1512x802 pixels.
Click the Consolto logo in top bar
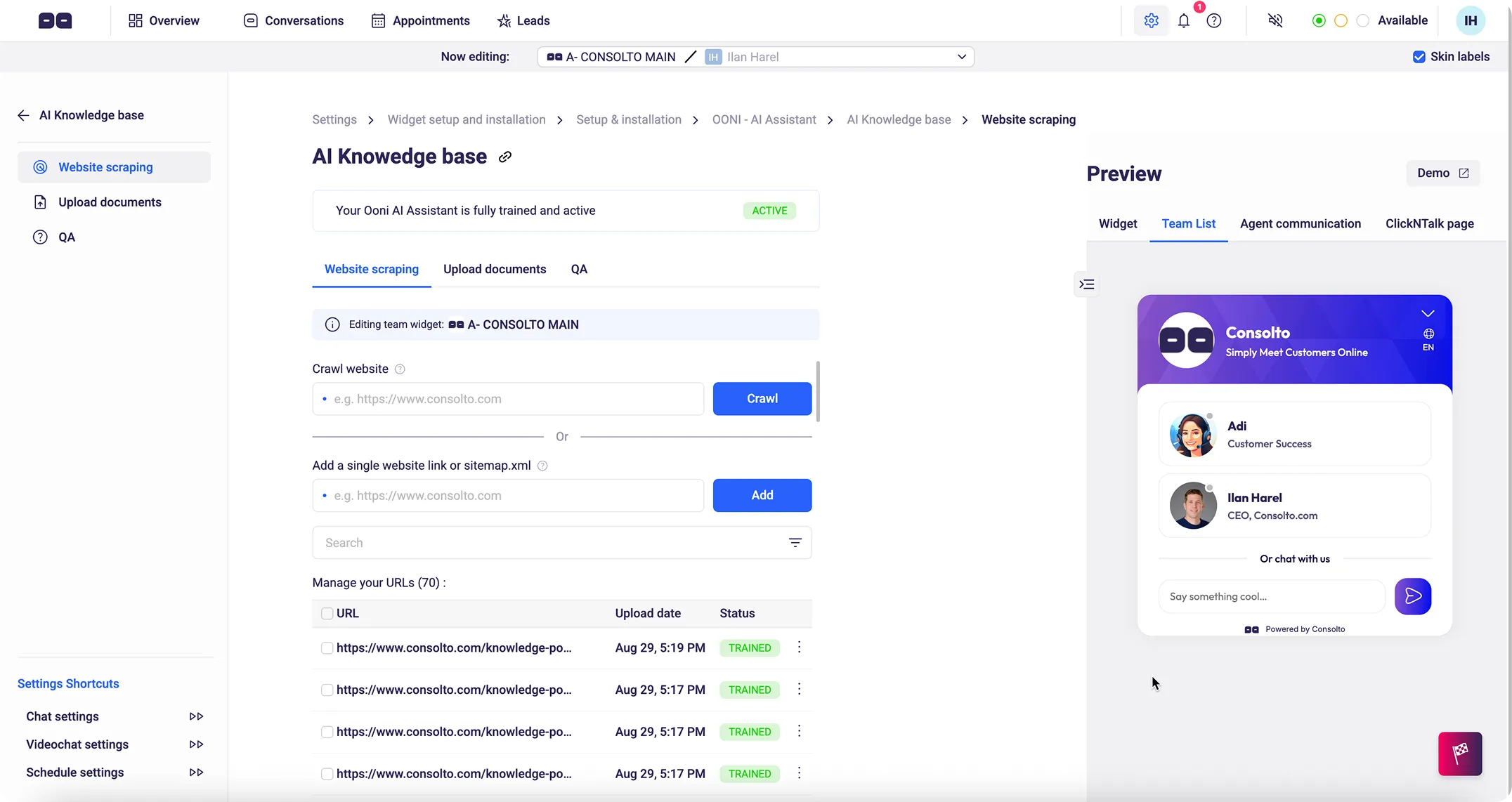(55, 20)
